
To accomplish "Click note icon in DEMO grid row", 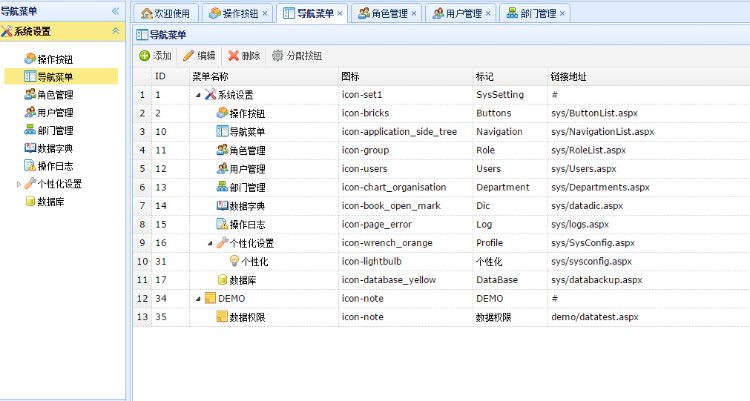I will click(x=210, y=298).
